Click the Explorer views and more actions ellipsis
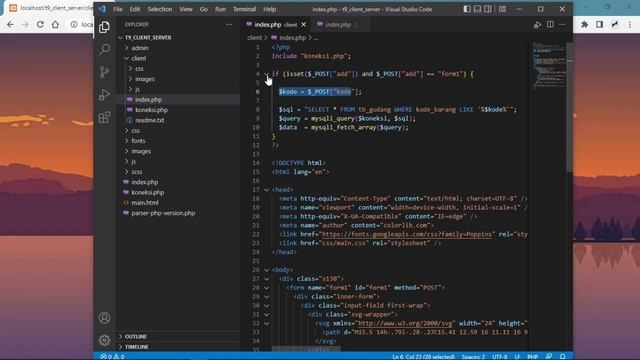This screenshot has height=360, width=640. click(229, 24)
